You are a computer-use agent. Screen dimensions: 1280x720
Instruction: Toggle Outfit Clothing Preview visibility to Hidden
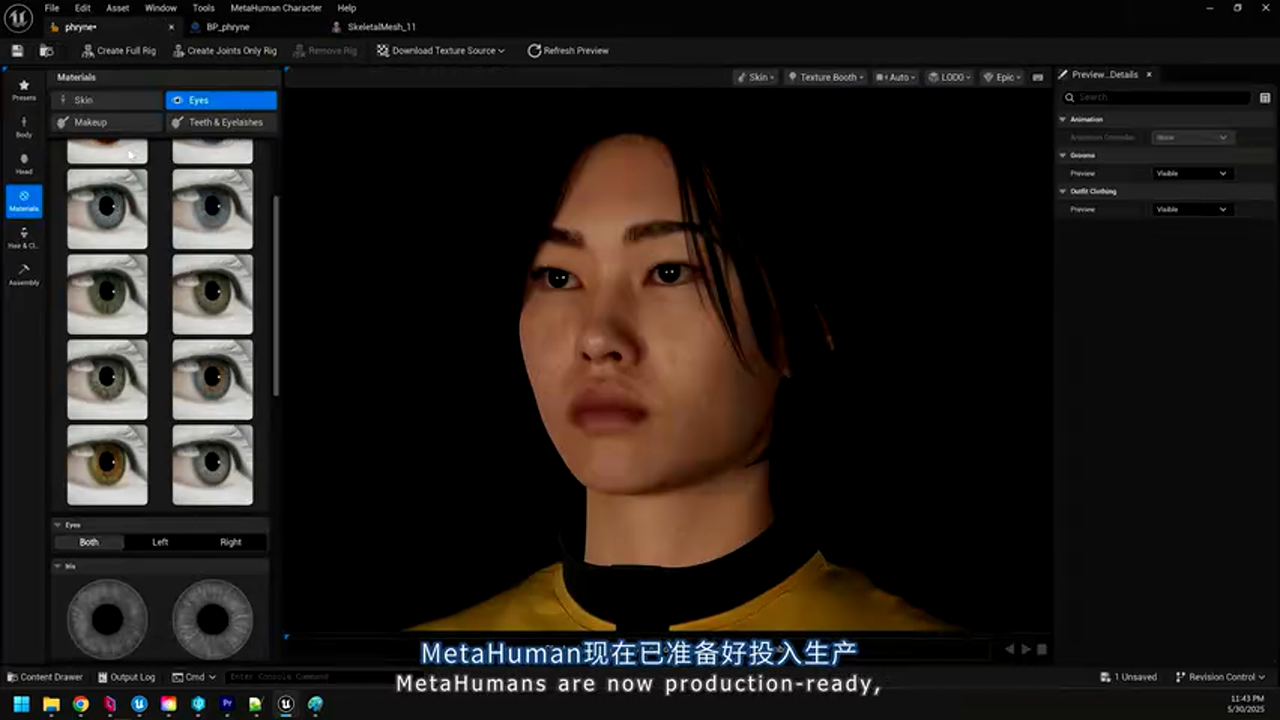1190,209
